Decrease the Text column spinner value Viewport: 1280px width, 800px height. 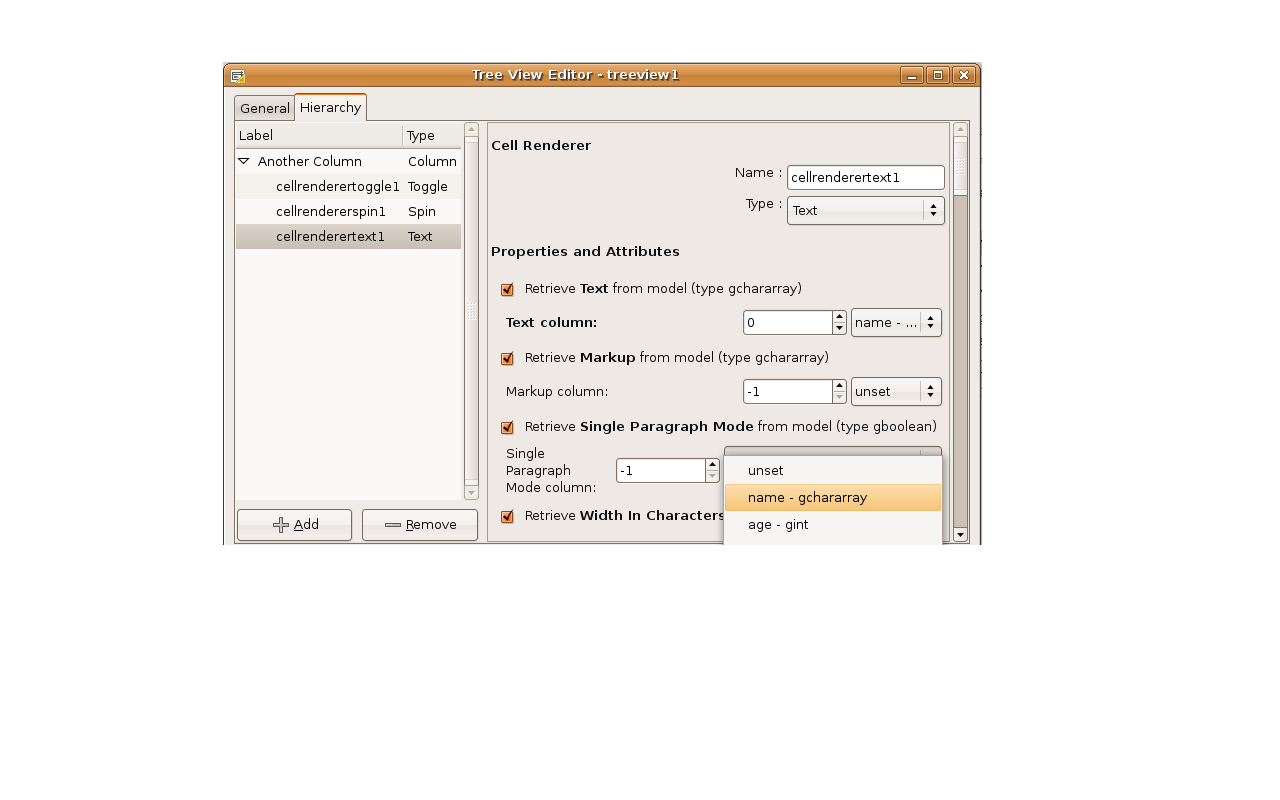coord(840,329)
